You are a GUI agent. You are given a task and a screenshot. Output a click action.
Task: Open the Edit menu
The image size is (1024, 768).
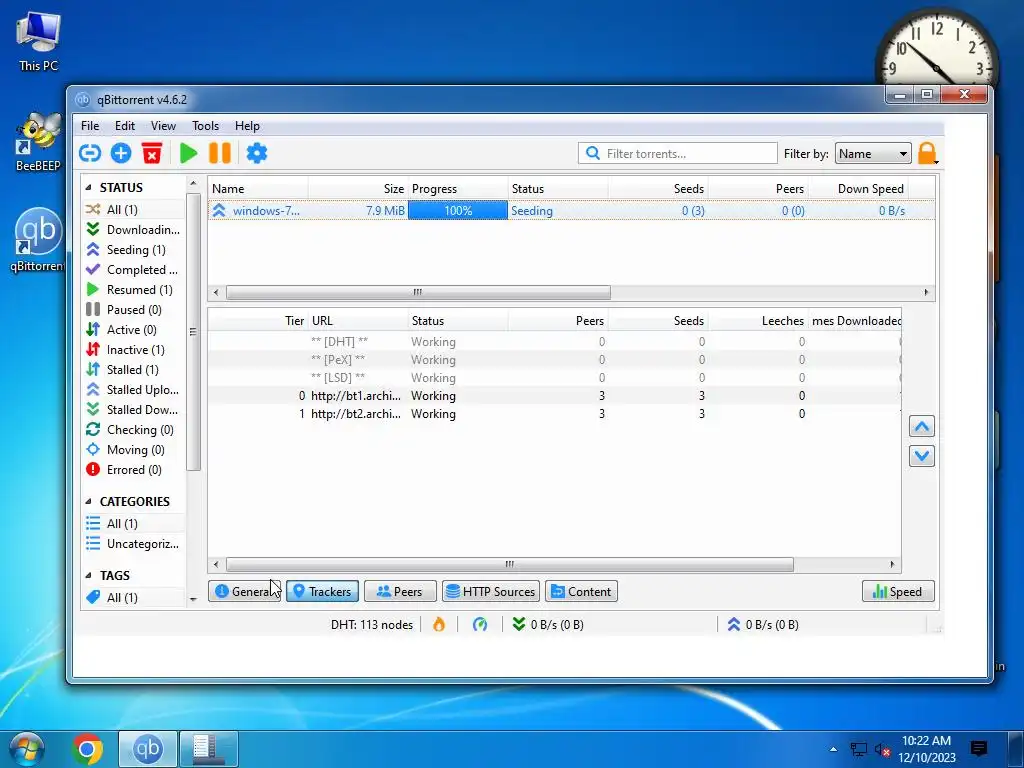click(125, 126)
